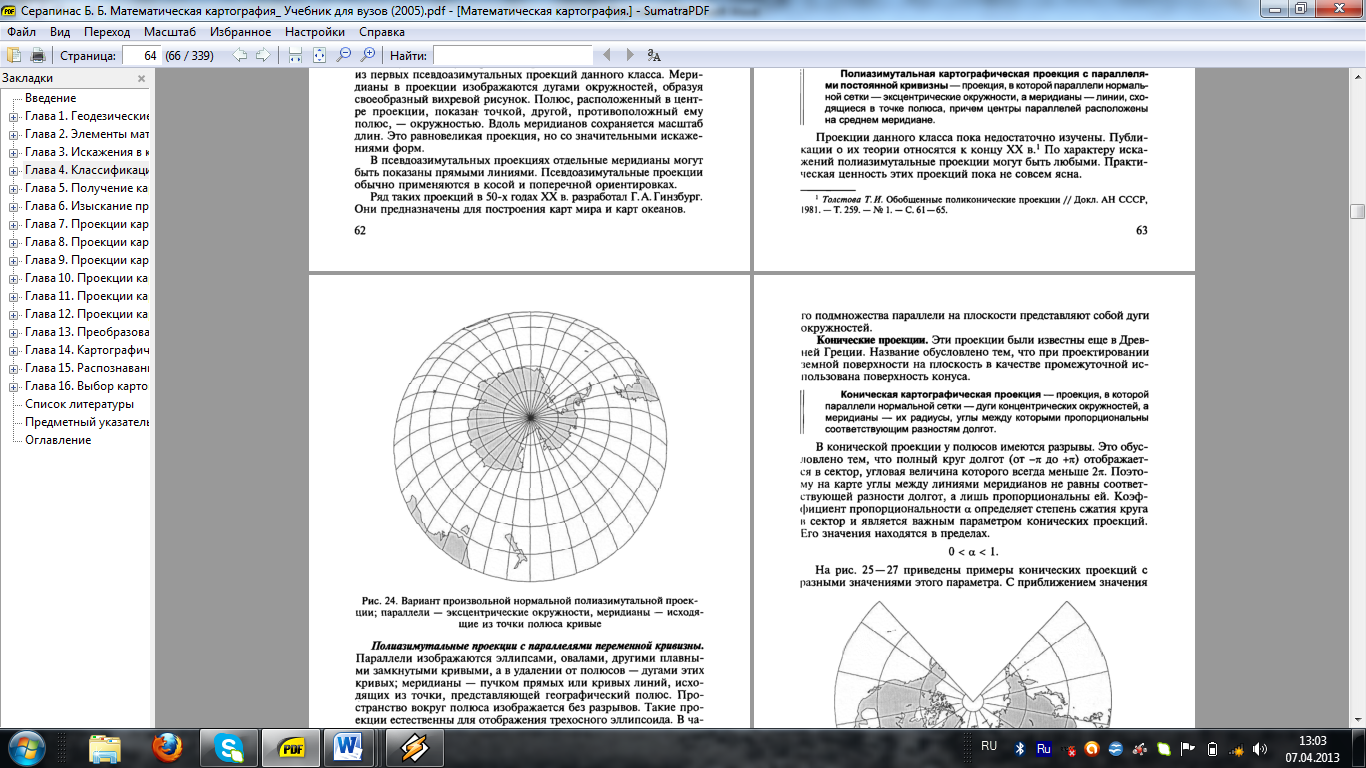Open the Справка menu
Viewport: 1366px width, 768px height.
pos(381,32)
